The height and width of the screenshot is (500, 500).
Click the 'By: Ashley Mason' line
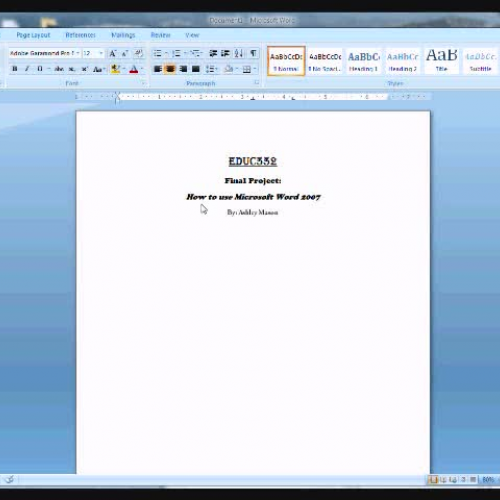[252, 212]
